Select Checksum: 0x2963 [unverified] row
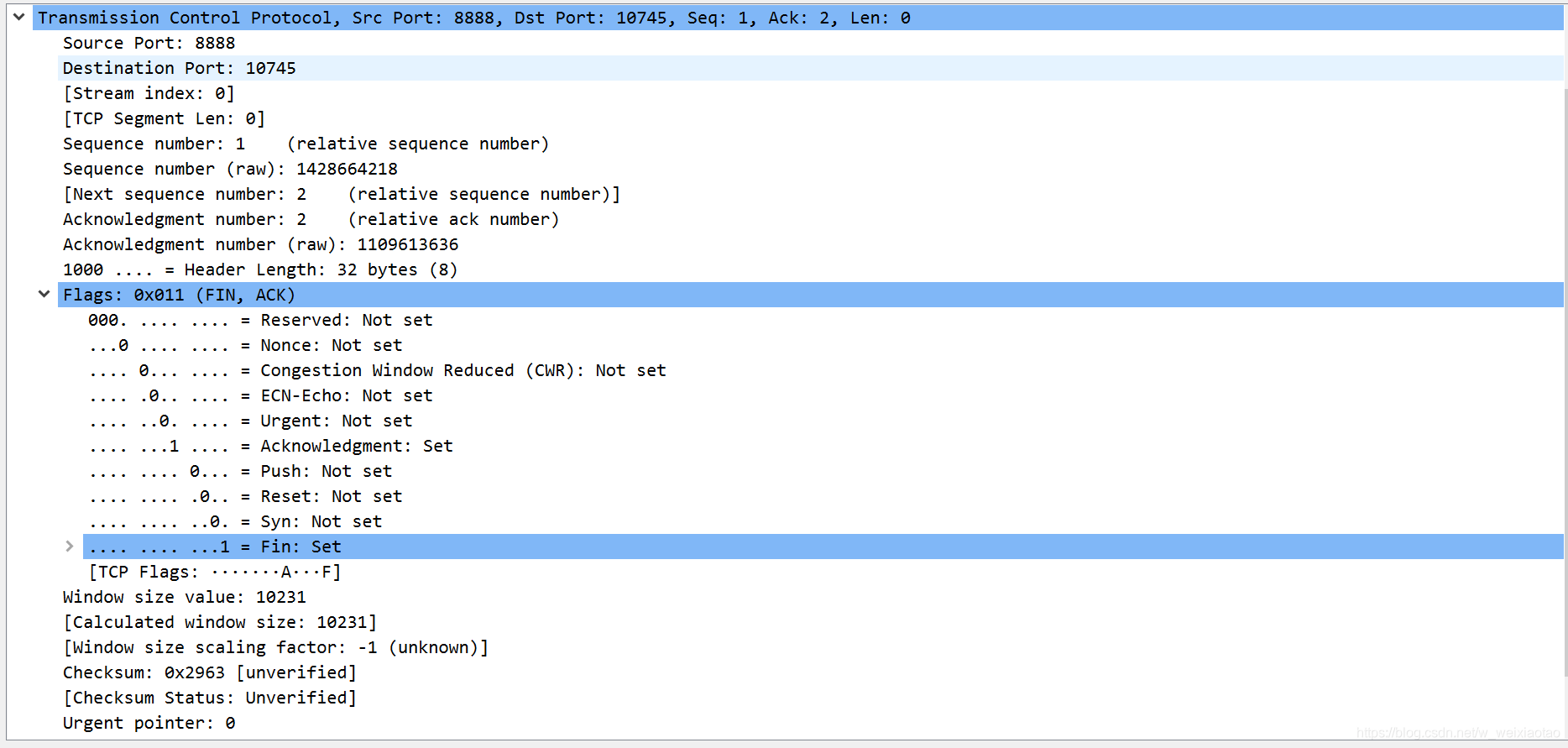The height and width of the screenshot is (748, 1568). (810, 672)
